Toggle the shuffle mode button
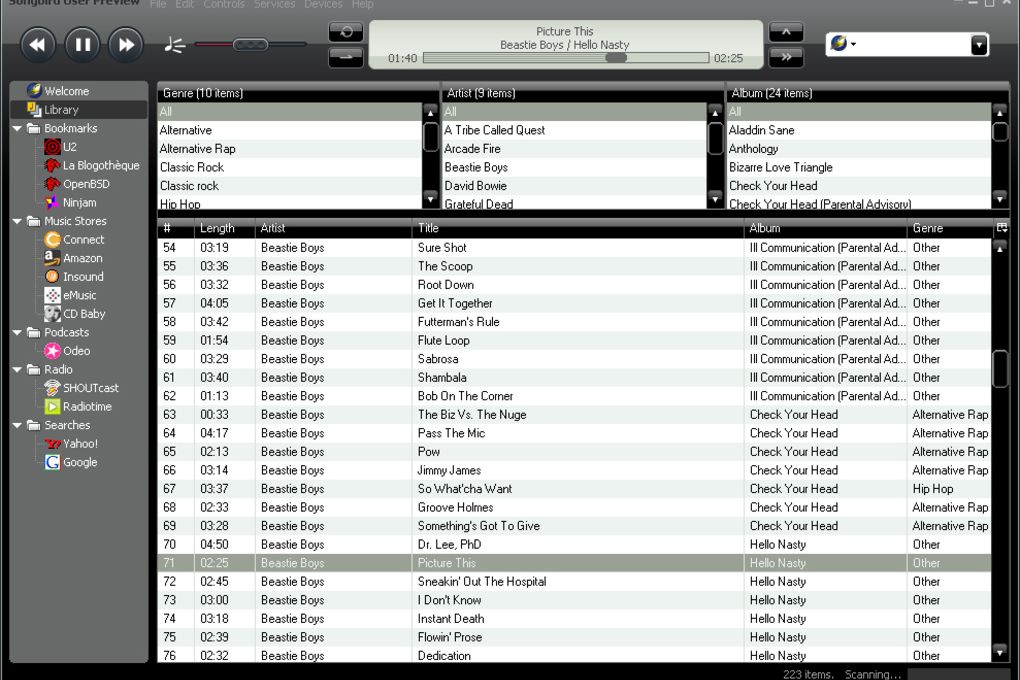Viewport: 1020px width, 680px height. (346, 57)
